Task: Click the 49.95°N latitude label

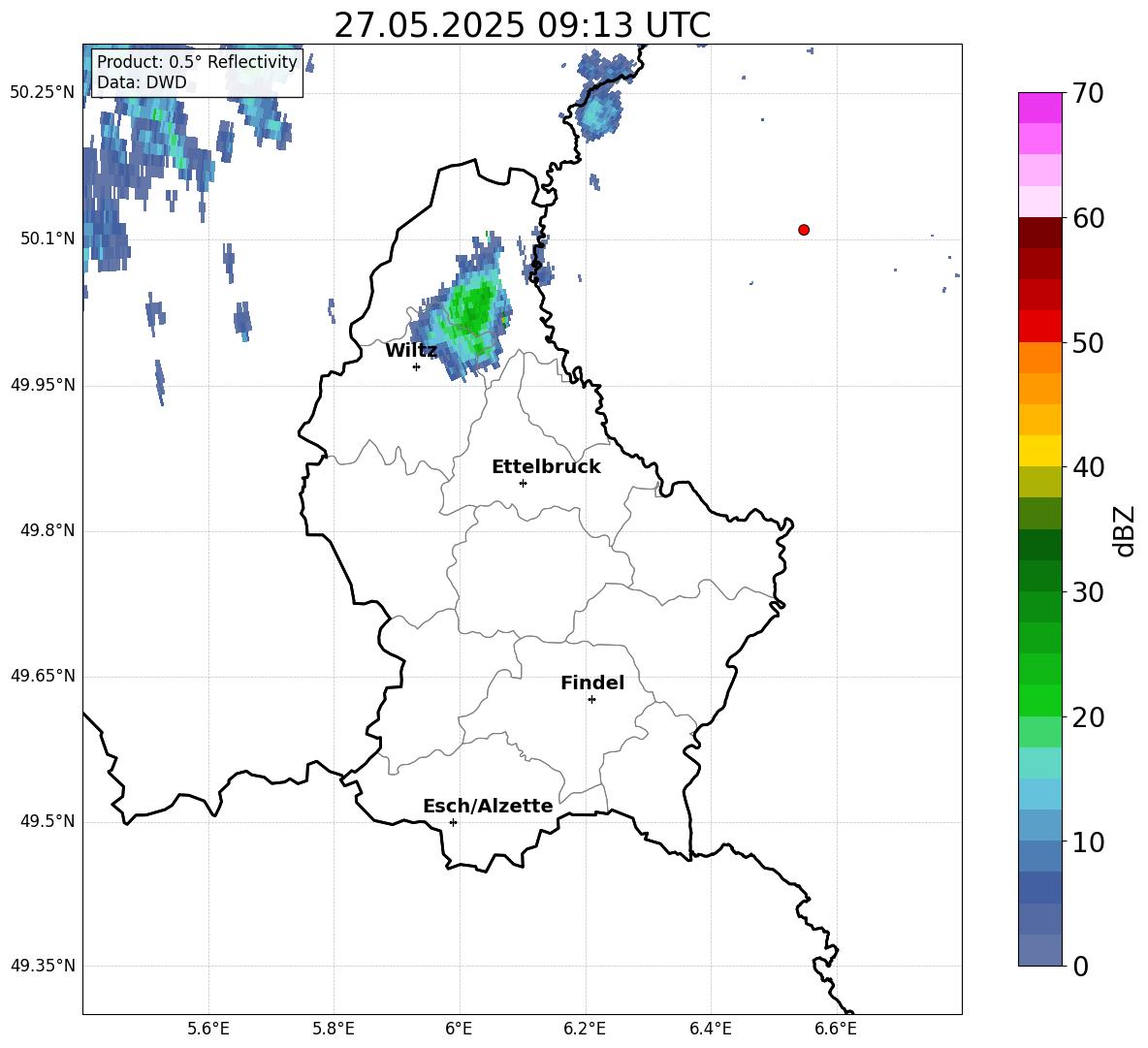Action: pos(43,385)
